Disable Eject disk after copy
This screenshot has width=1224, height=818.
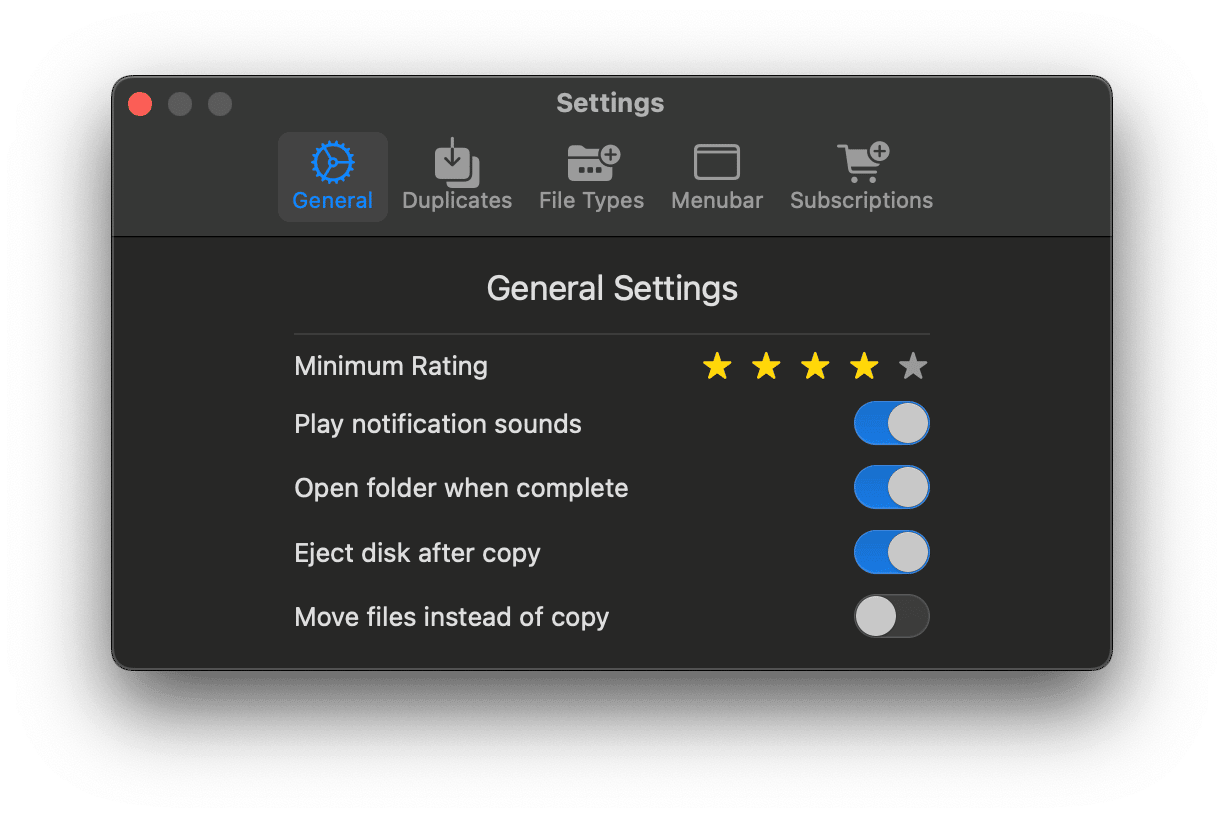click(890, 552)
